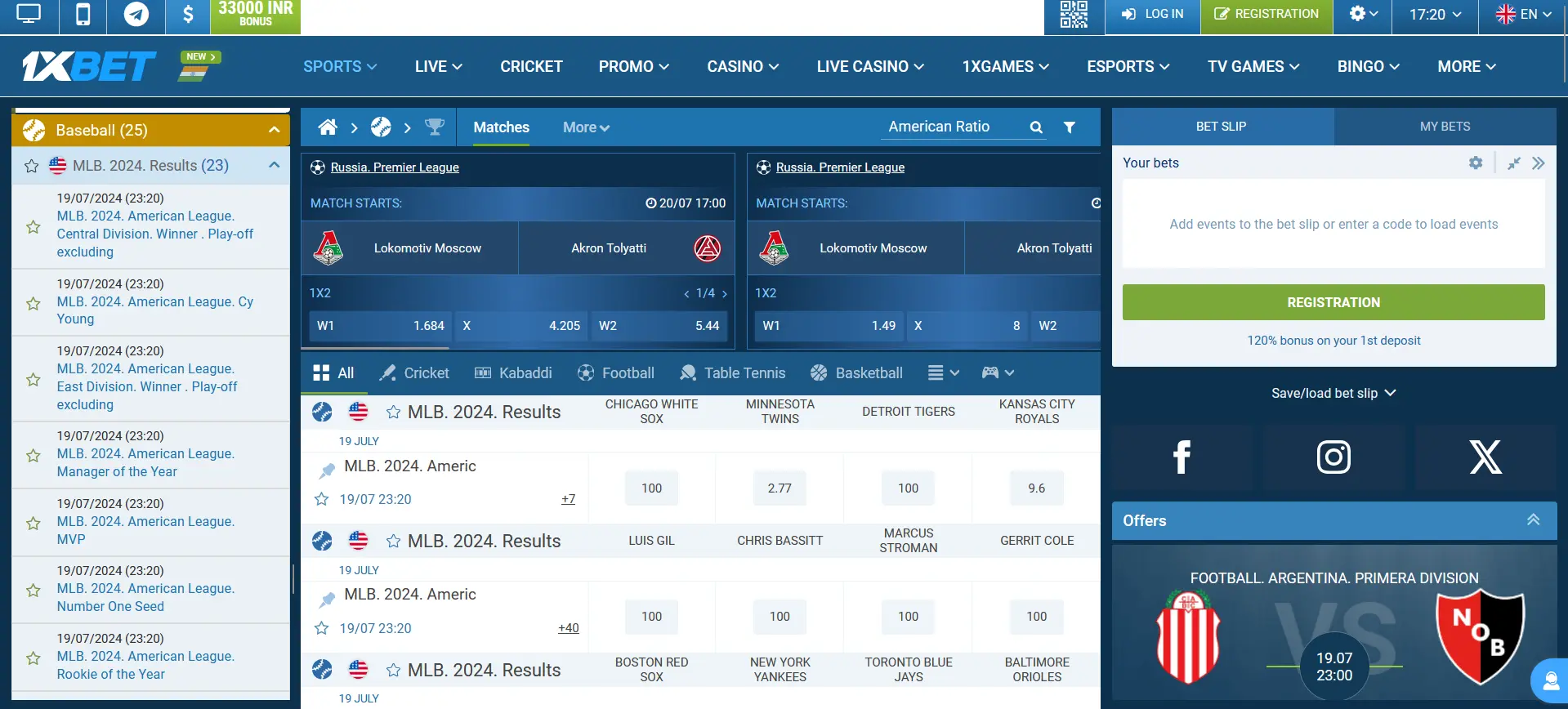Open the Facebook page
This screenshot has width=1568, height=709.
click(x=1182, y=457)
